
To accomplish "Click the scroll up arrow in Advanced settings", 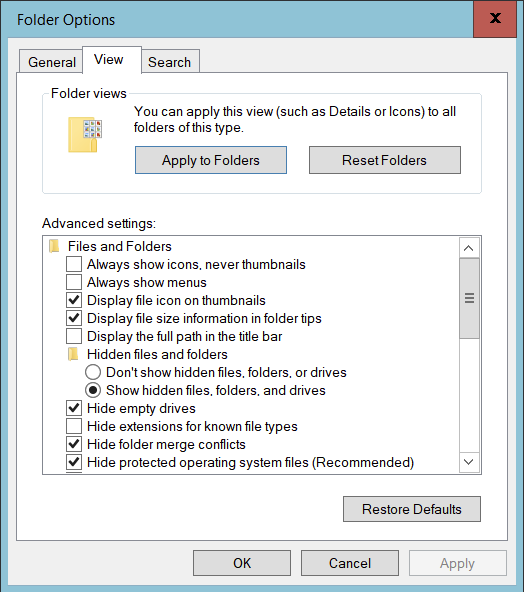I will click(x=469, y=248).
